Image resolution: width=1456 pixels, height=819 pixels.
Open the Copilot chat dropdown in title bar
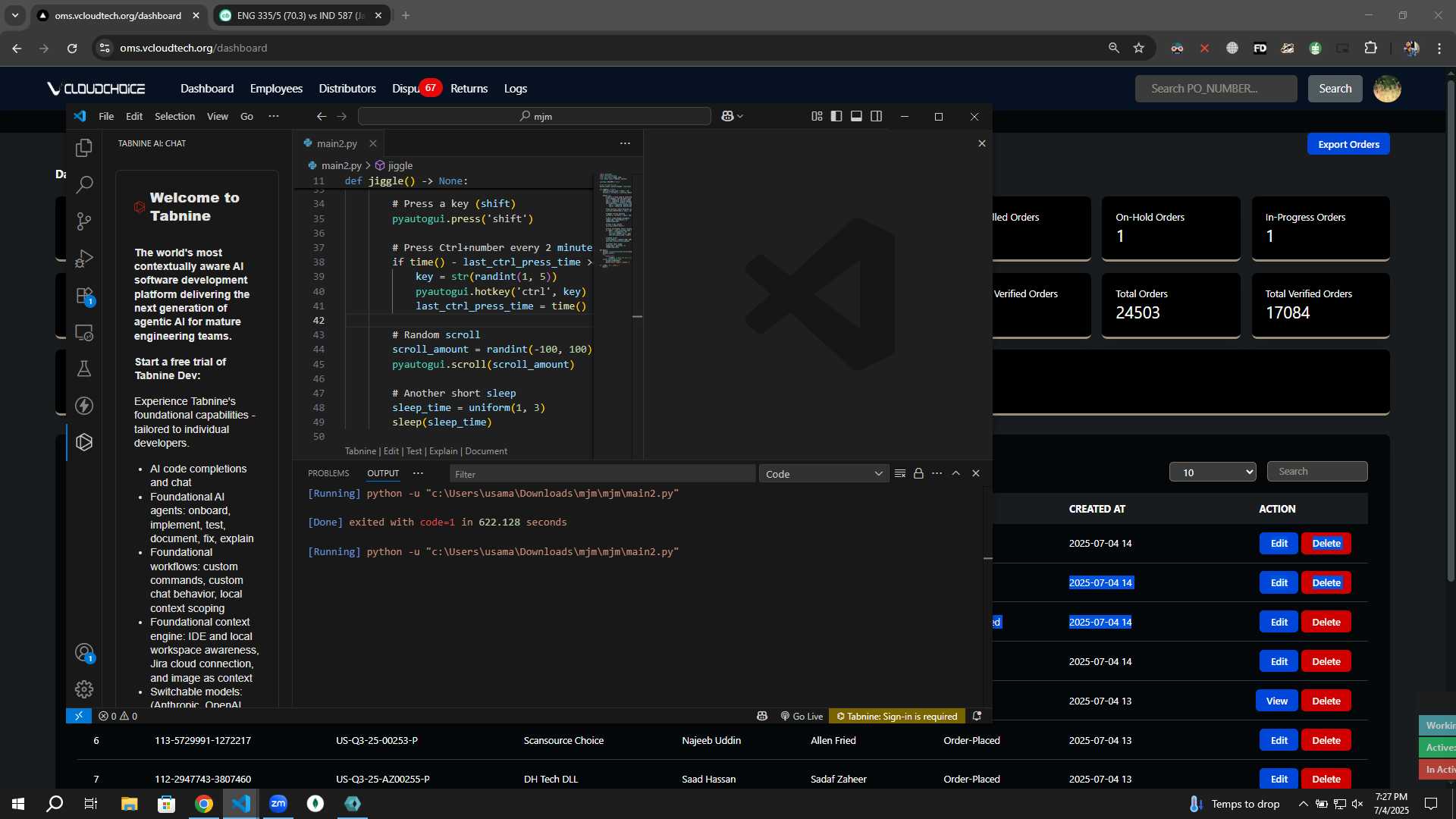point(732,116)
